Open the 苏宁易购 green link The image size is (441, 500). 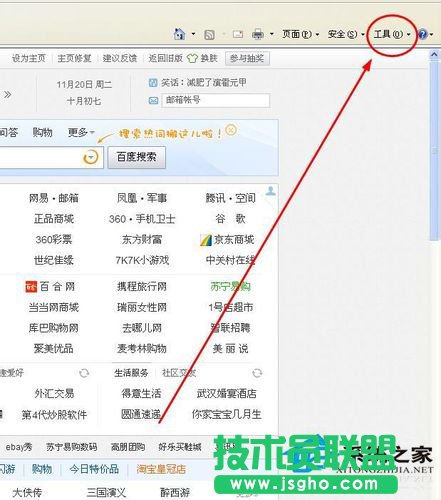(230, 286)
